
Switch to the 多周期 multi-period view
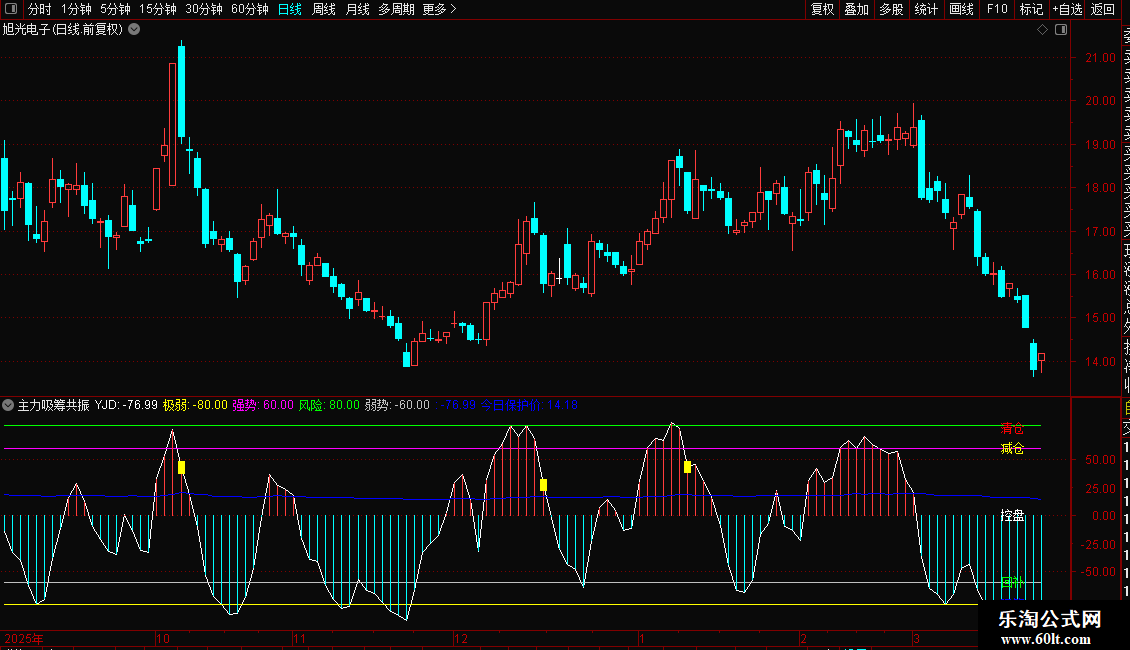tap(395, 9)
